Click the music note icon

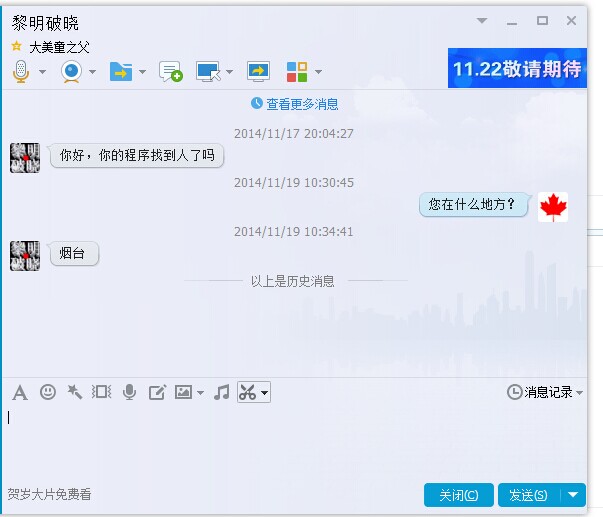click(222, 393)
